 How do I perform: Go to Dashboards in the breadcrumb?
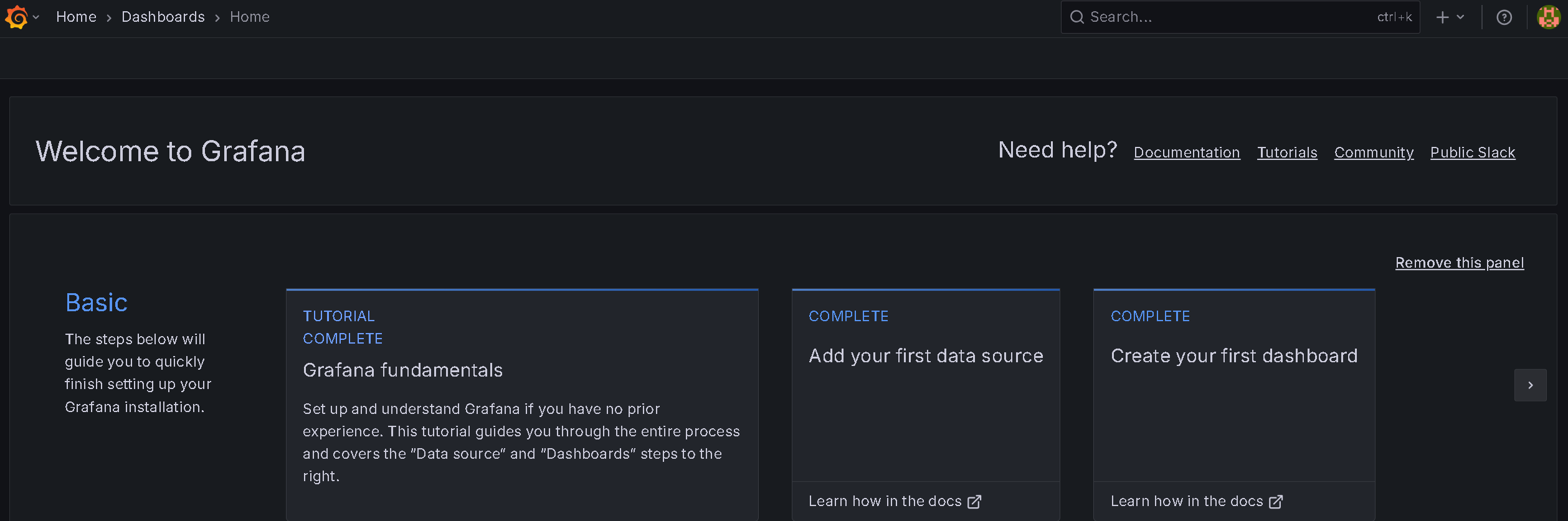[x=163, y=17]
